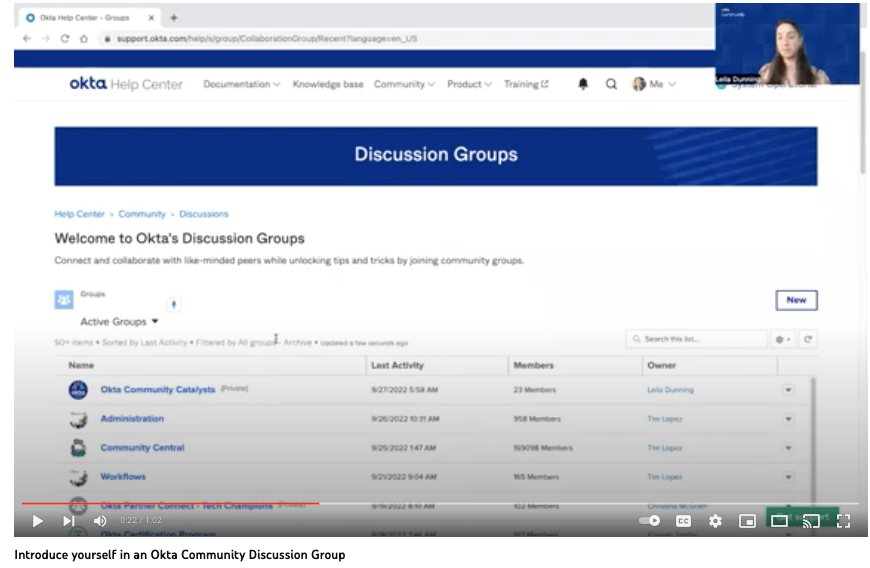This screenshot has width=870, height=568.
Task: Go to Discussions breadcrumb
Action: coord(204,214)
